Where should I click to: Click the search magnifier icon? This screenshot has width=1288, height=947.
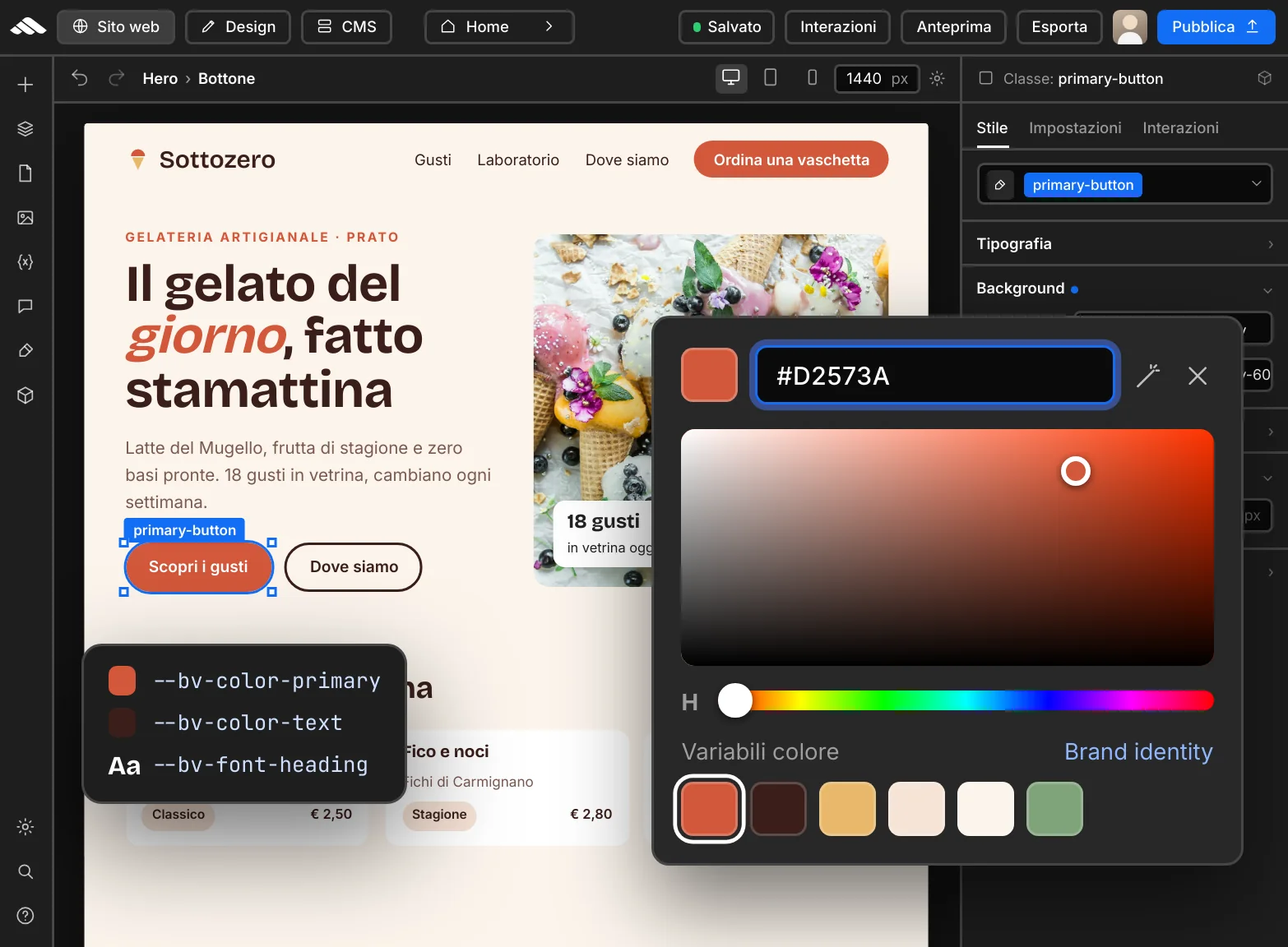pos(25,871)
